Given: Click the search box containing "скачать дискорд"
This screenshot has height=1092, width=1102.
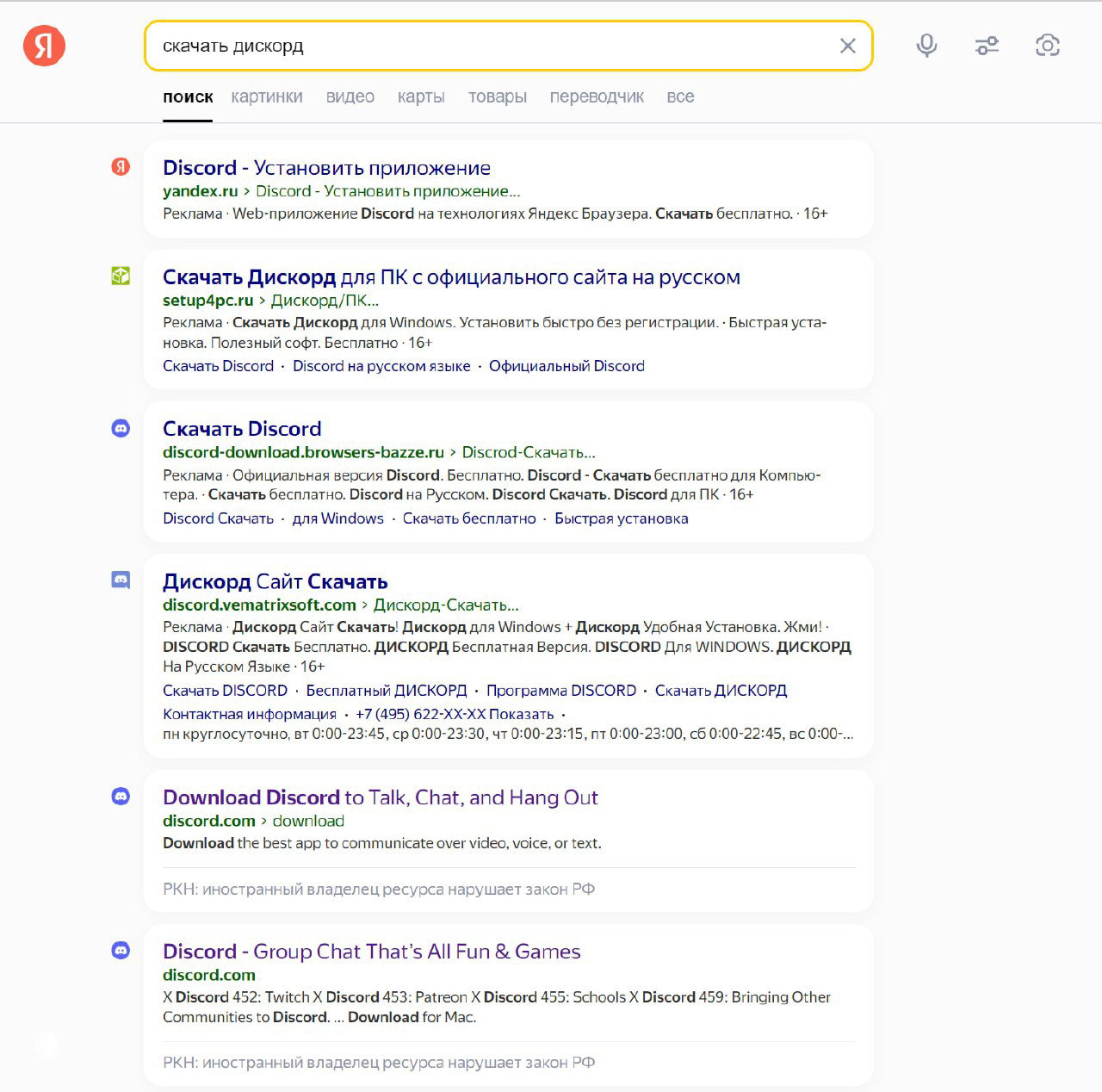Looking at the screenshot, I should (508, 46).
